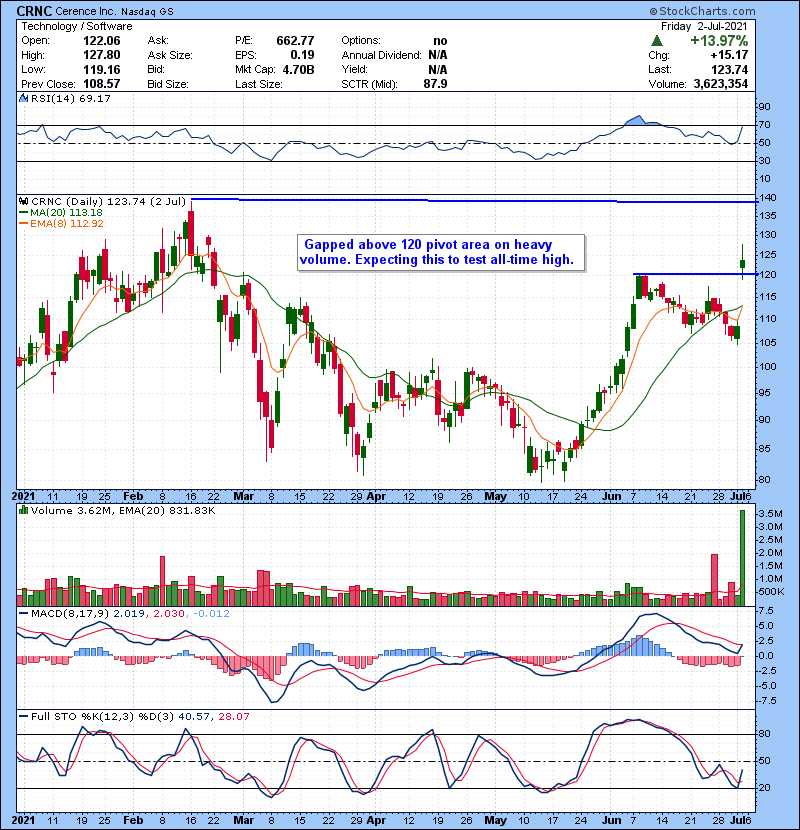Screen dimensions: 800x830
Task: Click the tallest green volume bar for July
Action: [x=742, y=557]
